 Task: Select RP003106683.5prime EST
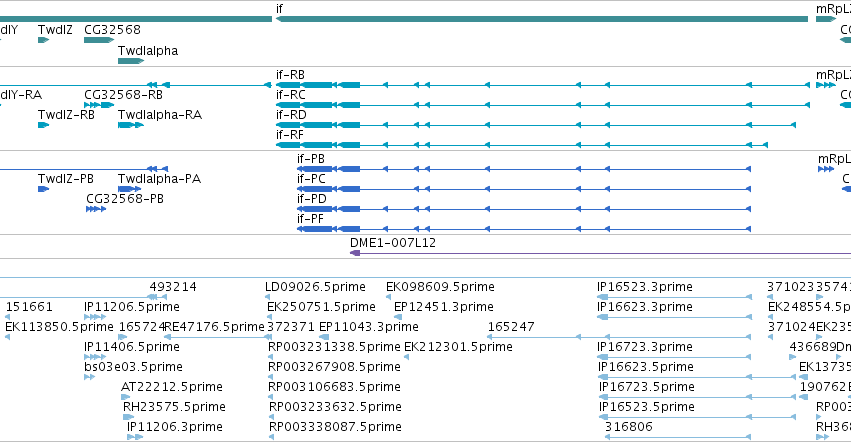(334, 388)
